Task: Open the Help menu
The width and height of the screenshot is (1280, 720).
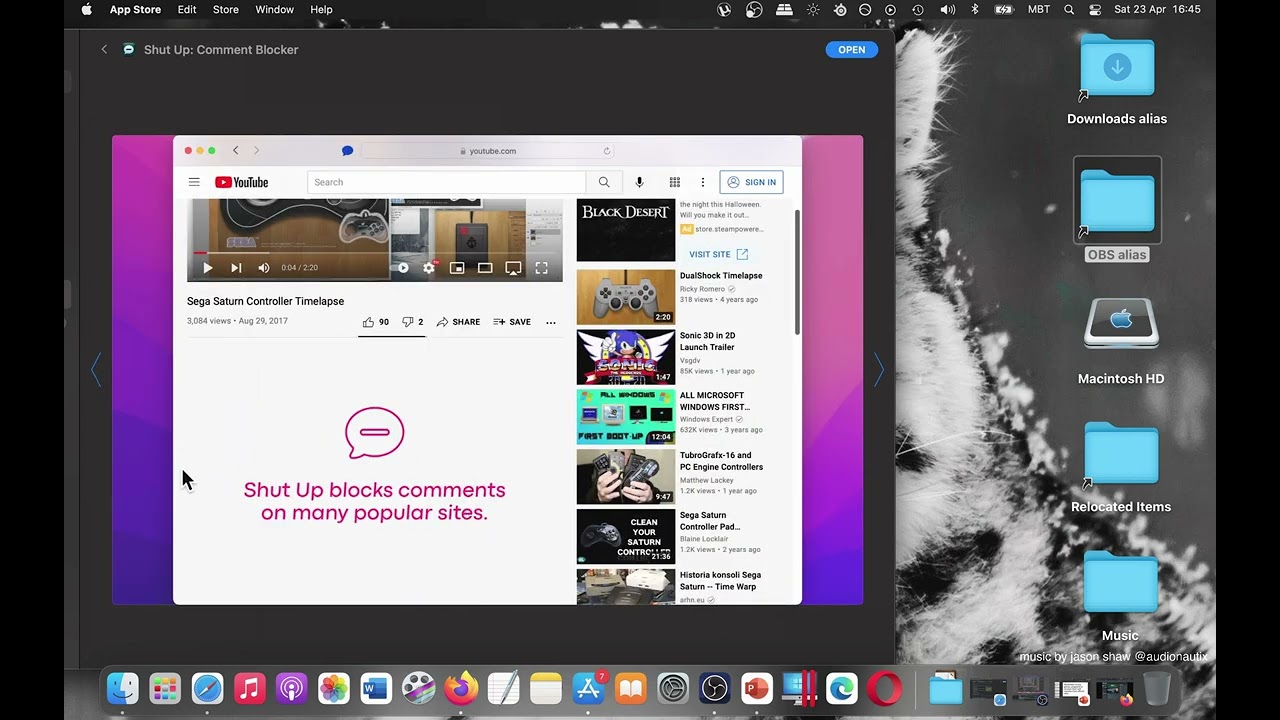Action: coord(321,10)
